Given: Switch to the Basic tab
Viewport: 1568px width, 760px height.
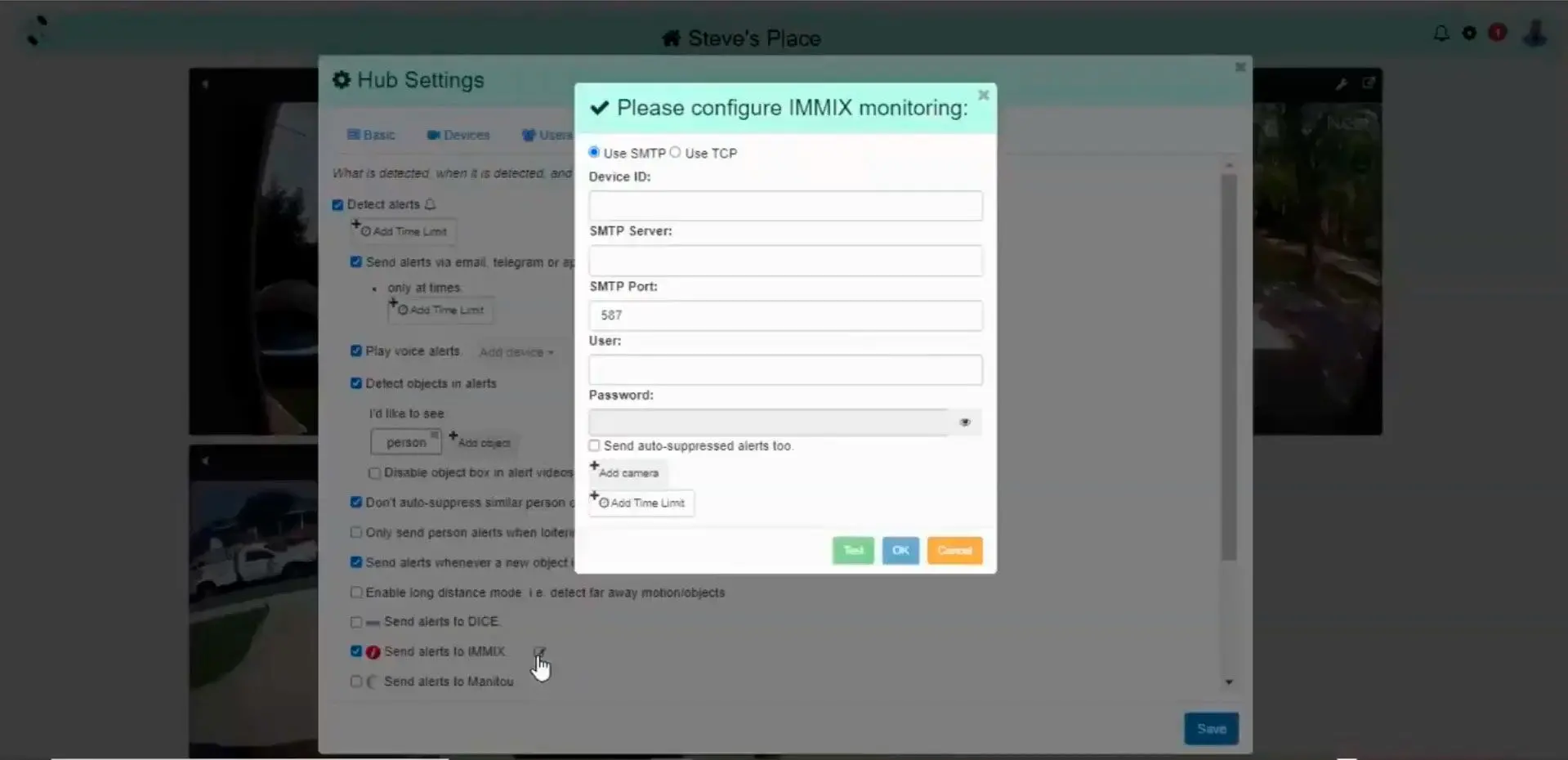Looking at the screenshot, I should tap(371, 135).
